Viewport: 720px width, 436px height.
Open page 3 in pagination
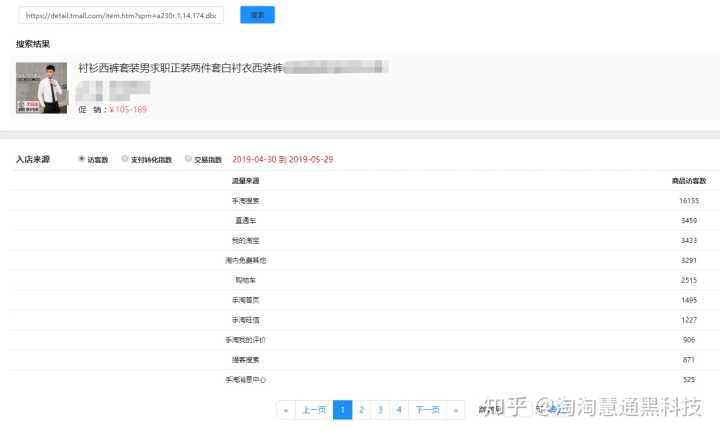[380, 409]
